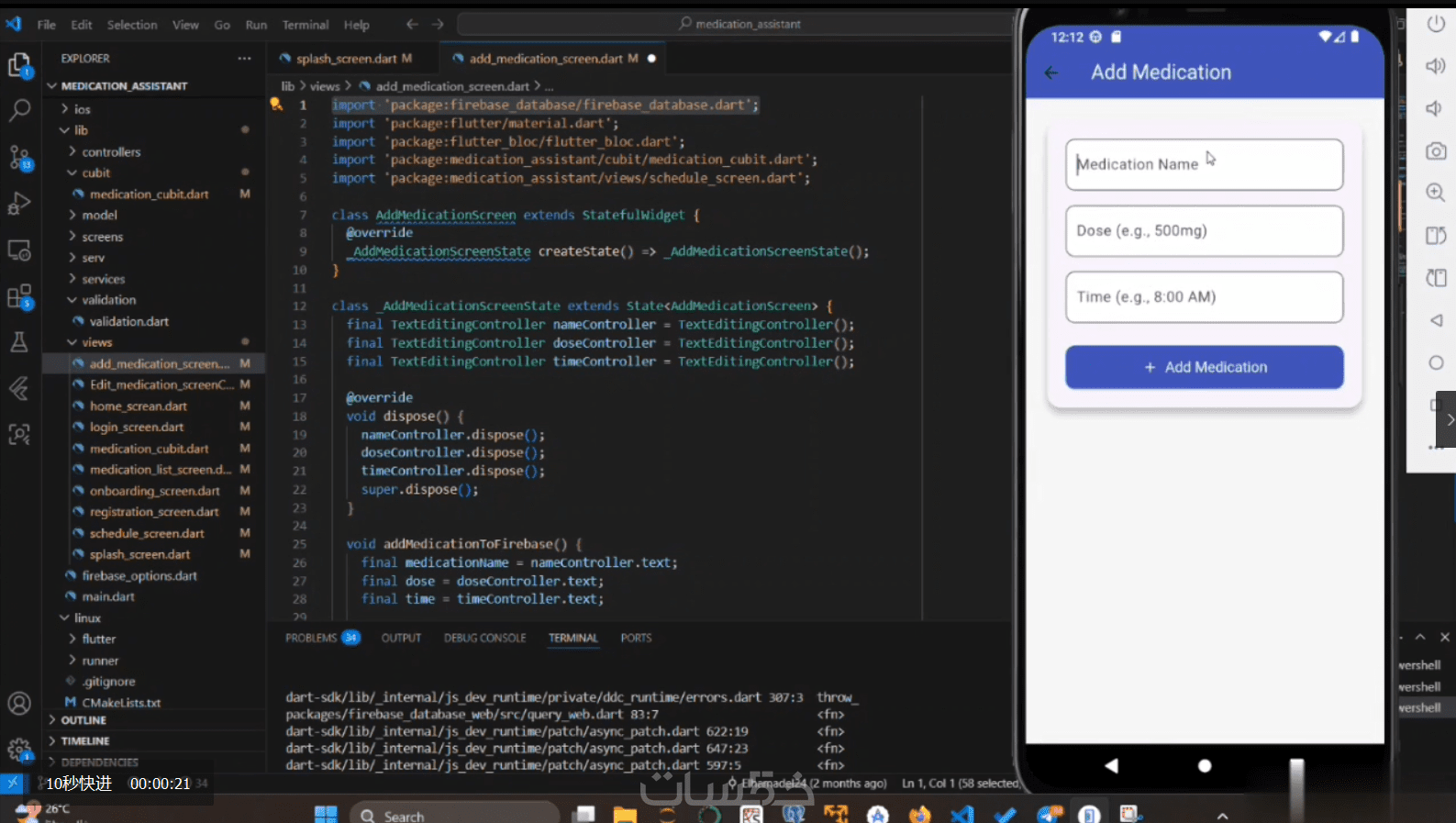This screenshot has height=823, width=1456.
Task: Open the Extensions view
Action: [x=19, y=296]
